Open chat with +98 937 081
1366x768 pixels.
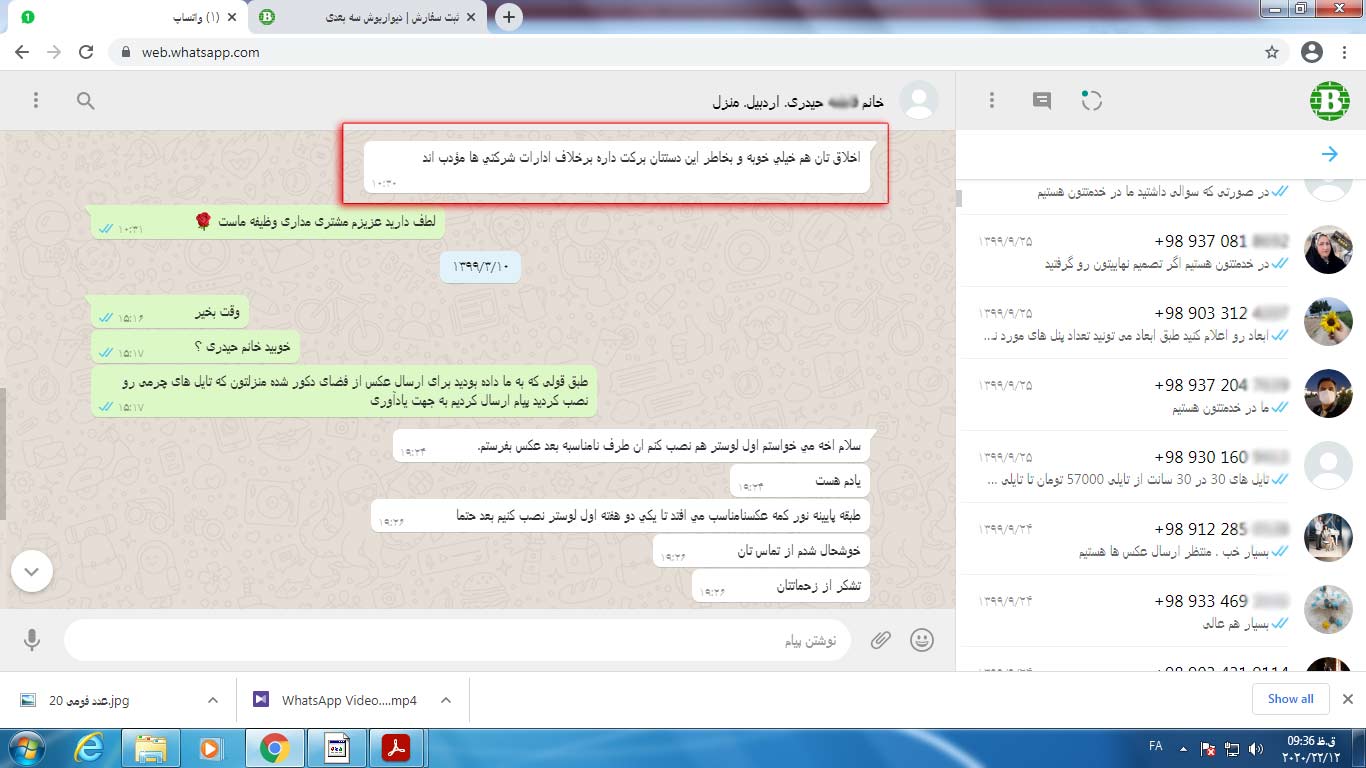coord(1160,251)
